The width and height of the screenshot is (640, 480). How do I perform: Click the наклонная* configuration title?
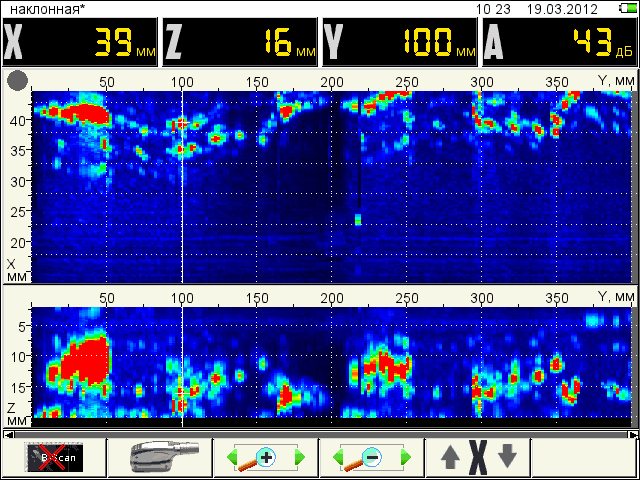click(46, 9)
